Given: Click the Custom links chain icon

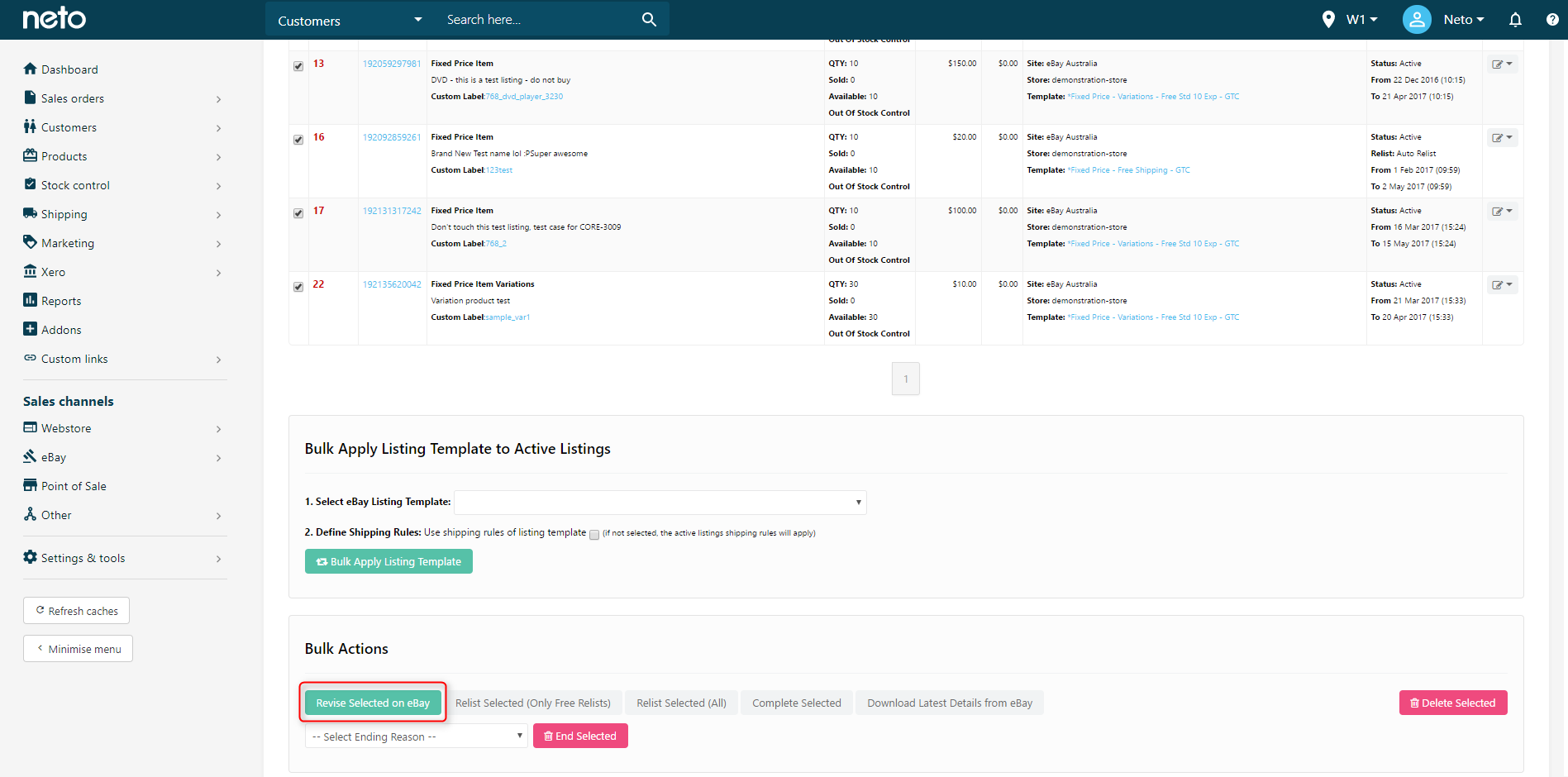Looking at the screenshot, I should tap(30, 358).
